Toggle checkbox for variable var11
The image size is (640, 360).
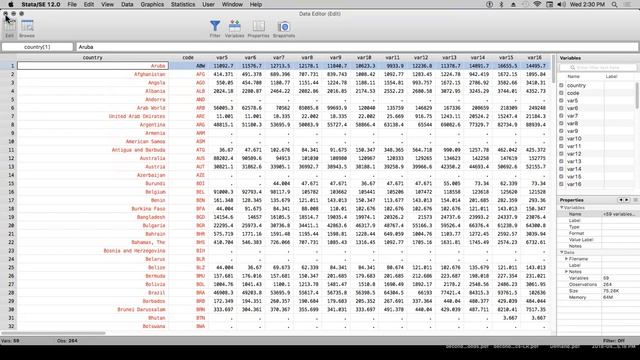[561, 146]
